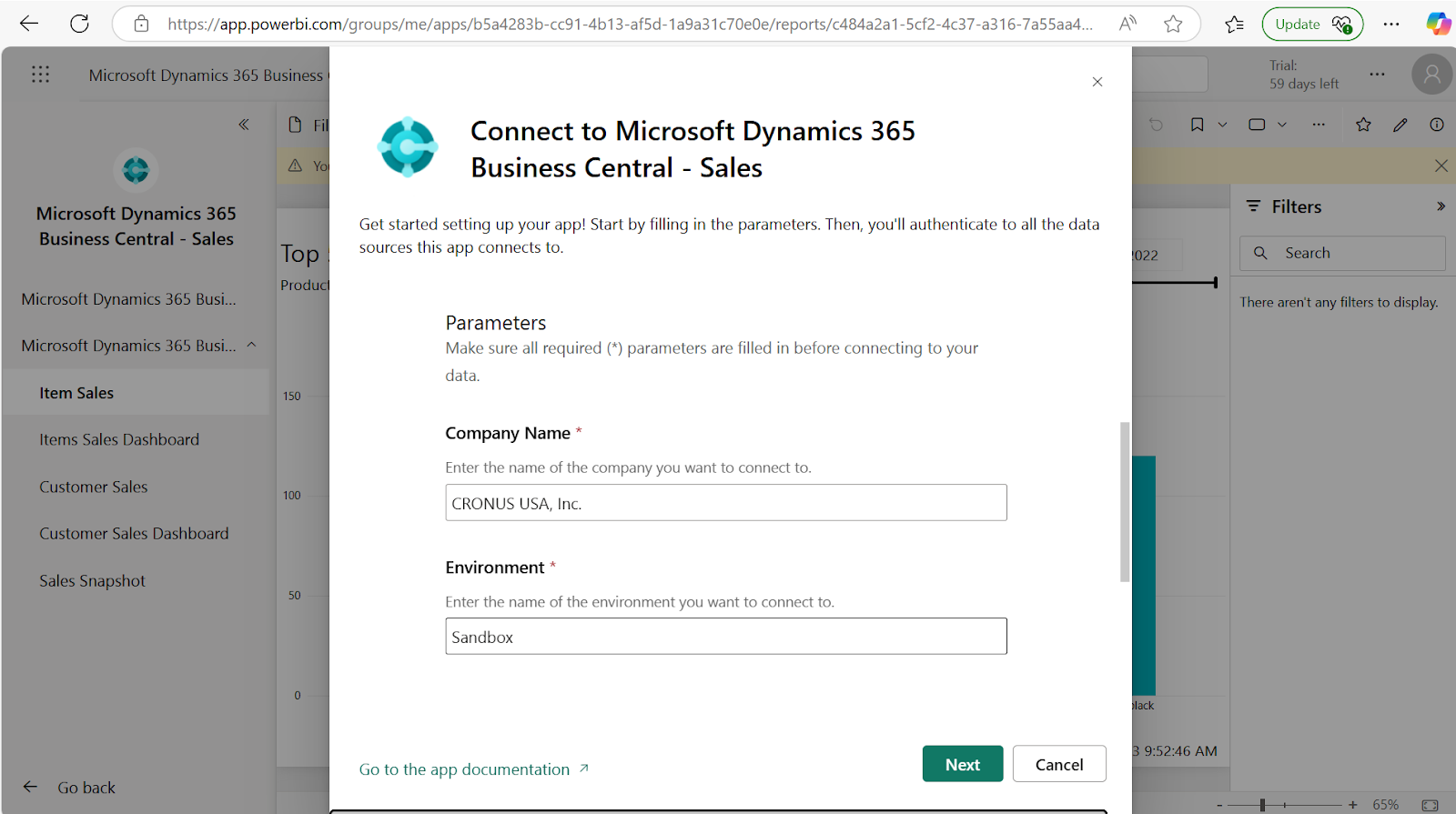Select the Item Sales report page

[x=136, y=393]
